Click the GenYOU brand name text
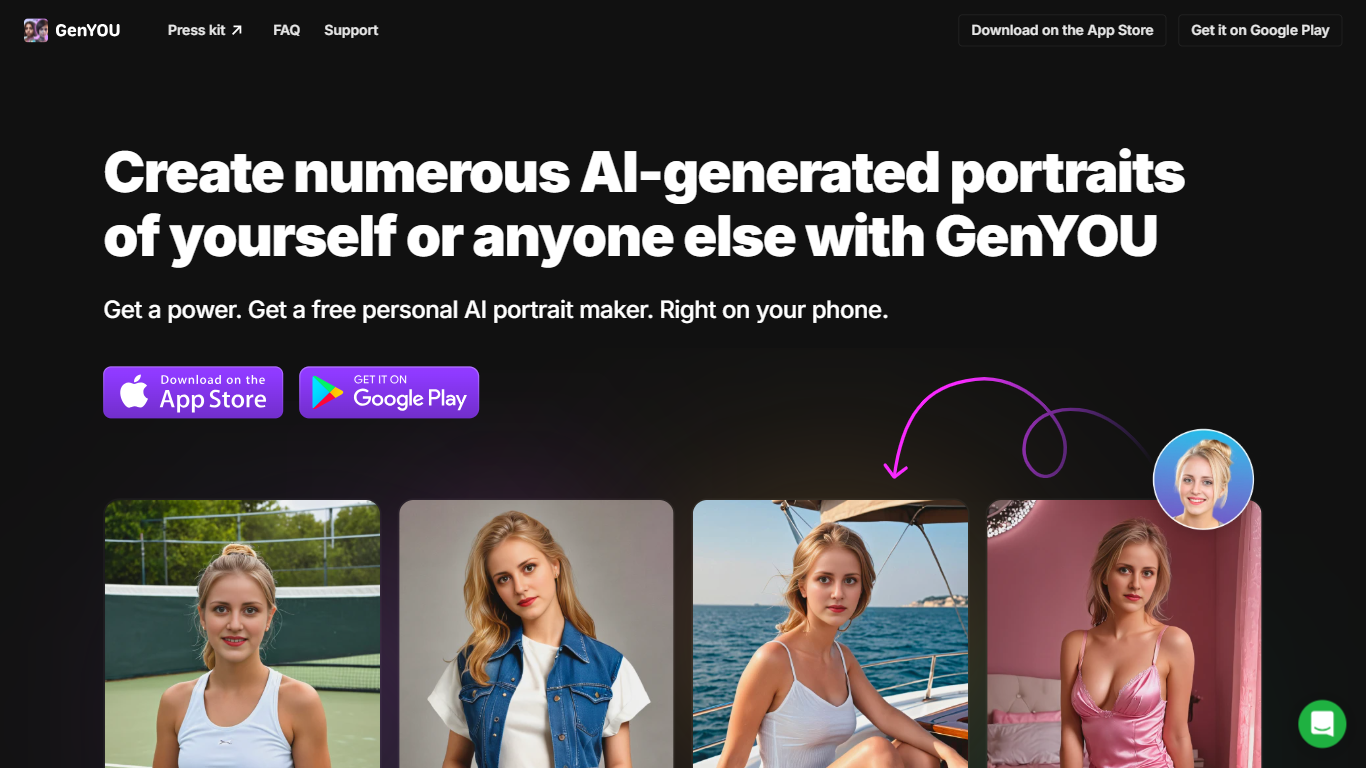This screenshot has width=1366, height=768. (x=88, y=30)
